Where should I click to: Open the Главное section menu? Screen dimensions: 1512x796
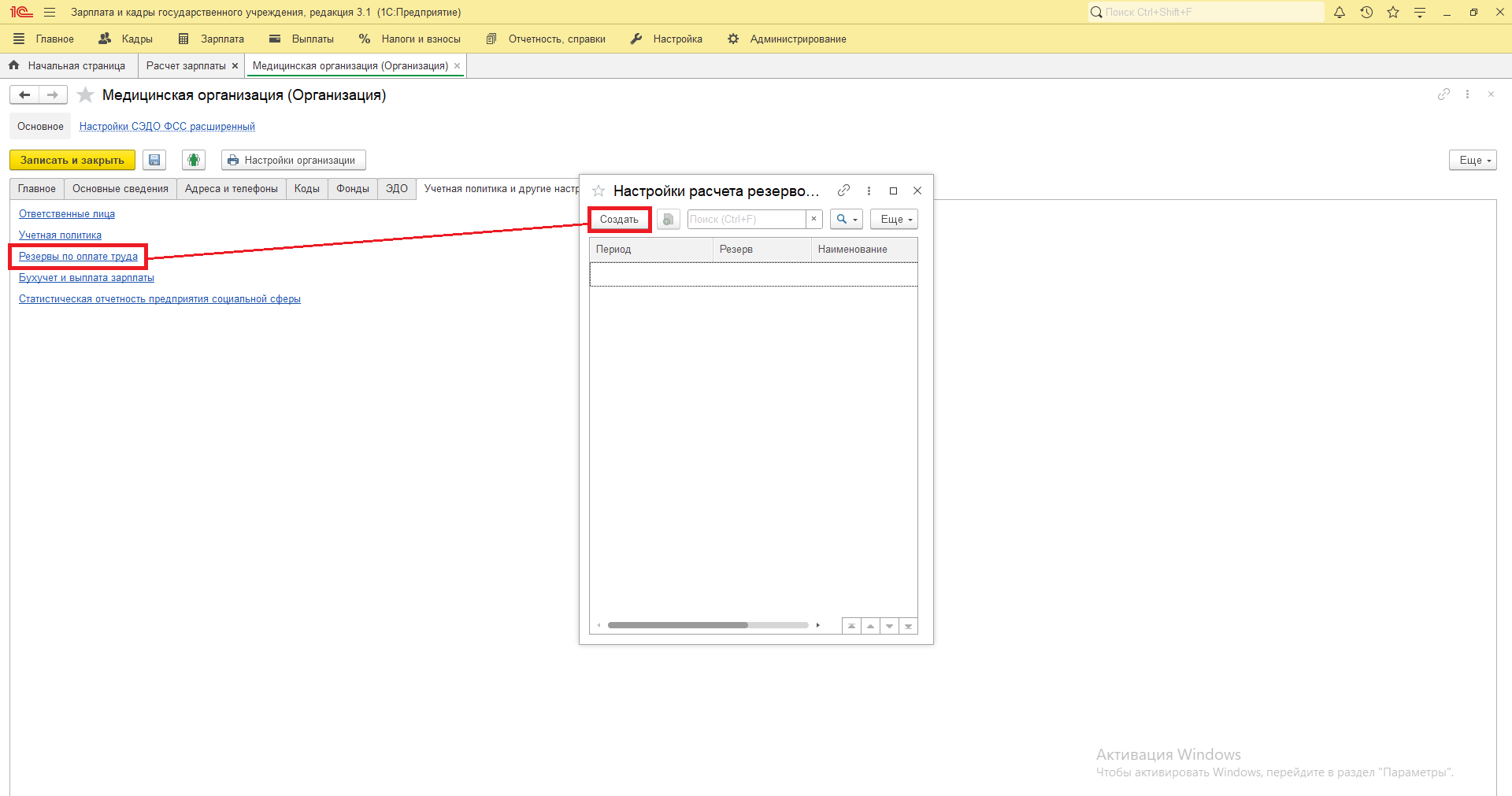[x=44, y=39]
